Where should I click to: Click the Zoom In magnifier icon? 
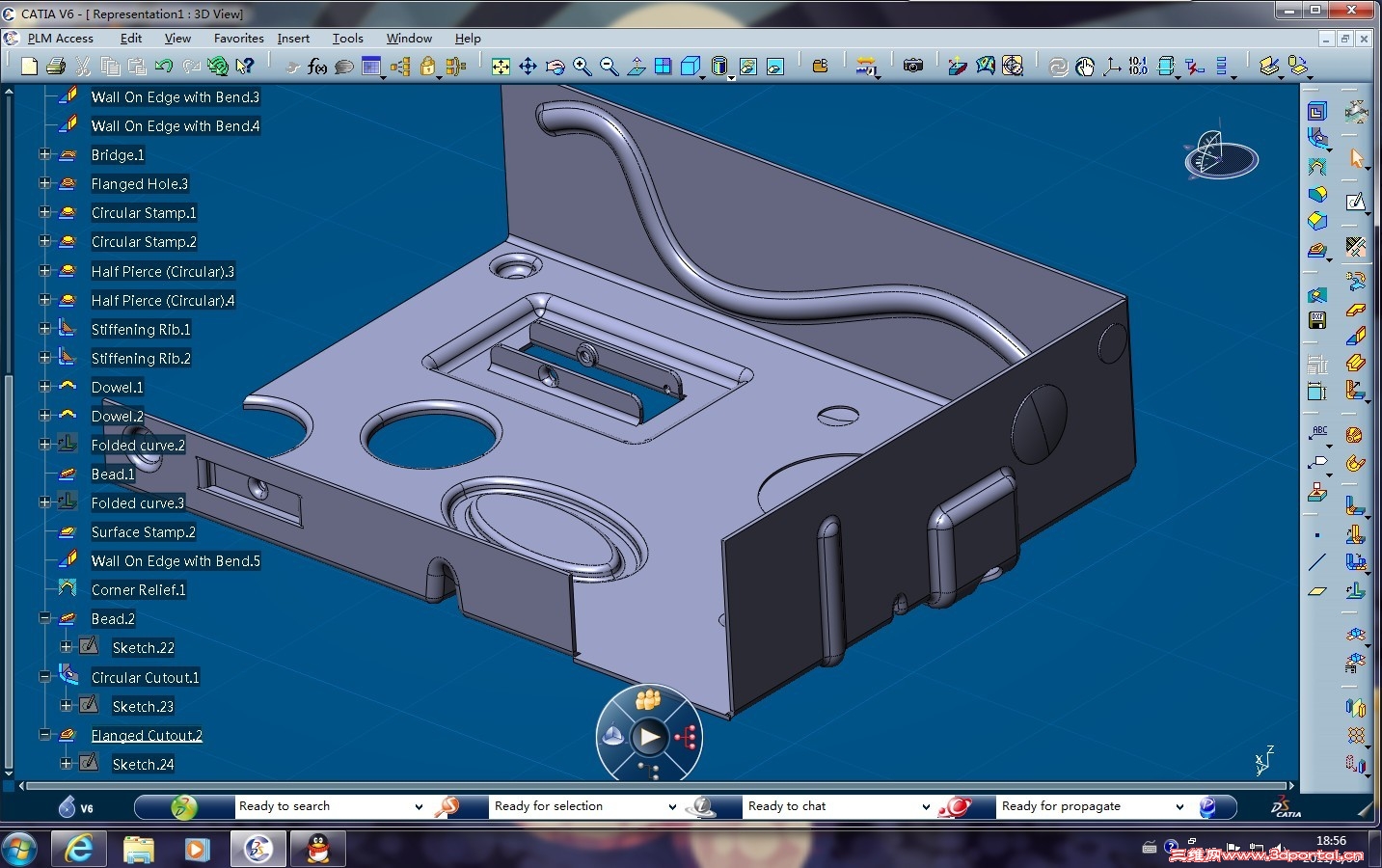582,66
